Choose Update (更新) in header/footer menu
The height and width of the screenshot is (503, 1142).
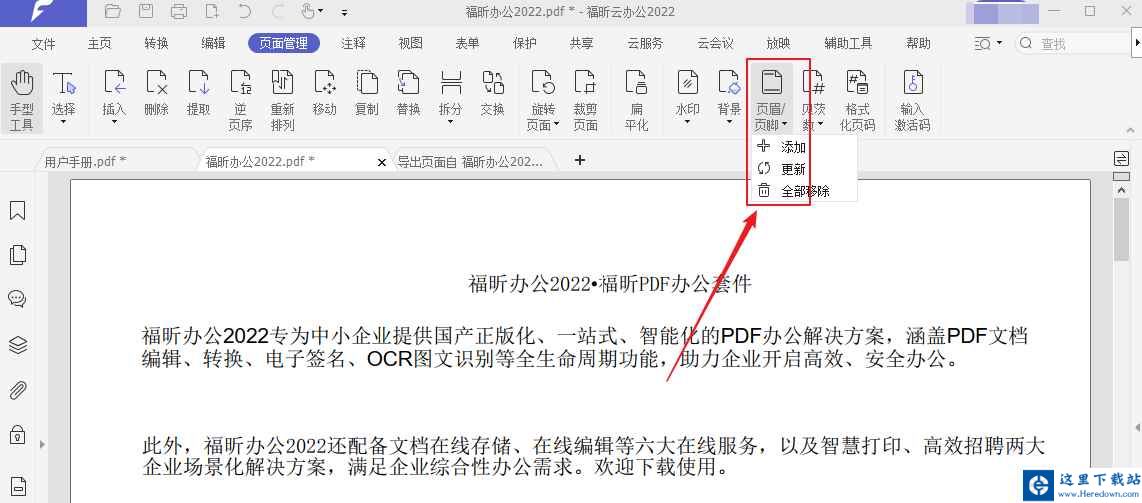(x=794, y=169)
